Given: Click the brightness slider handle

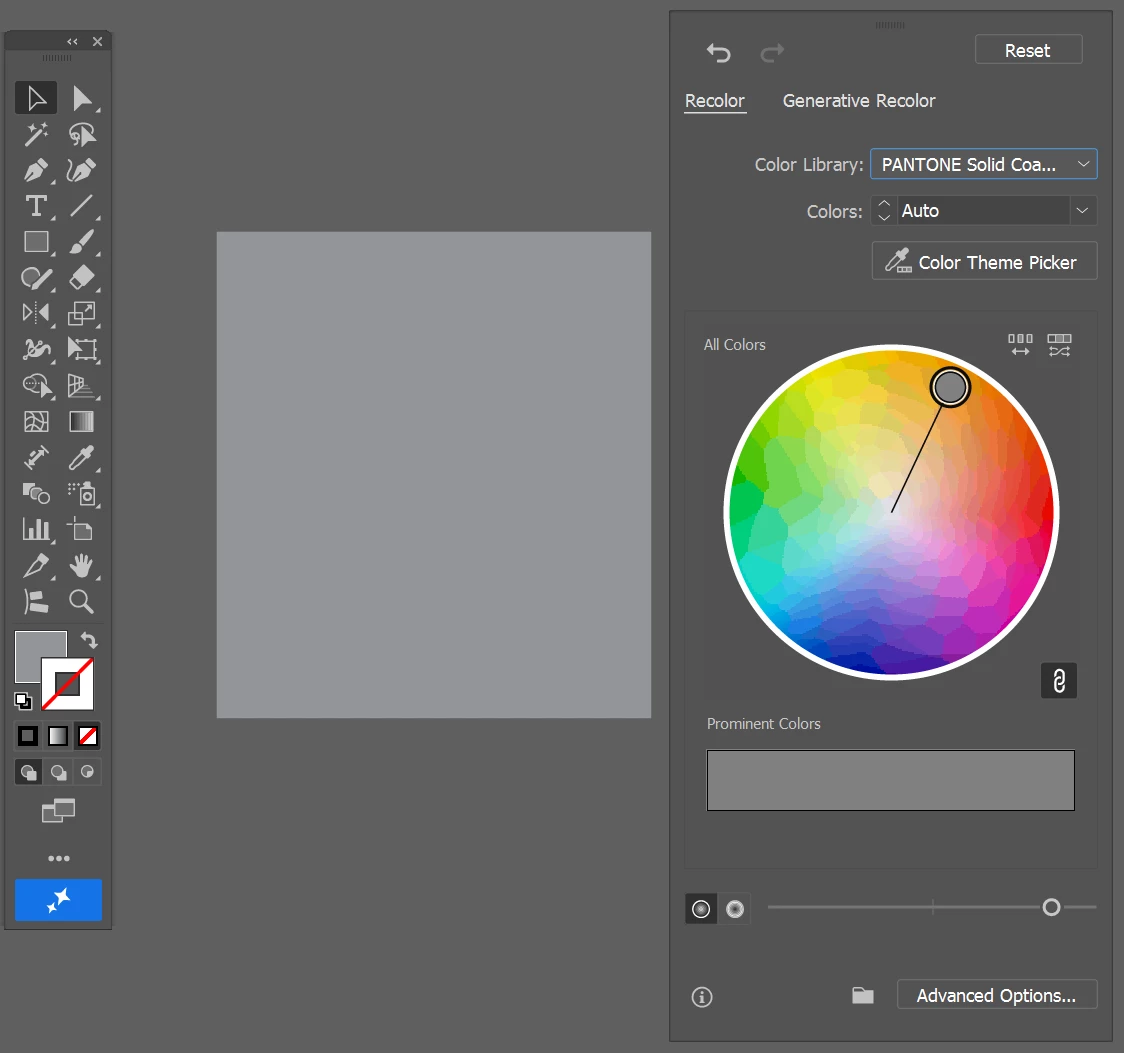Looking at the screenshot, I should tap(1051, 907).
